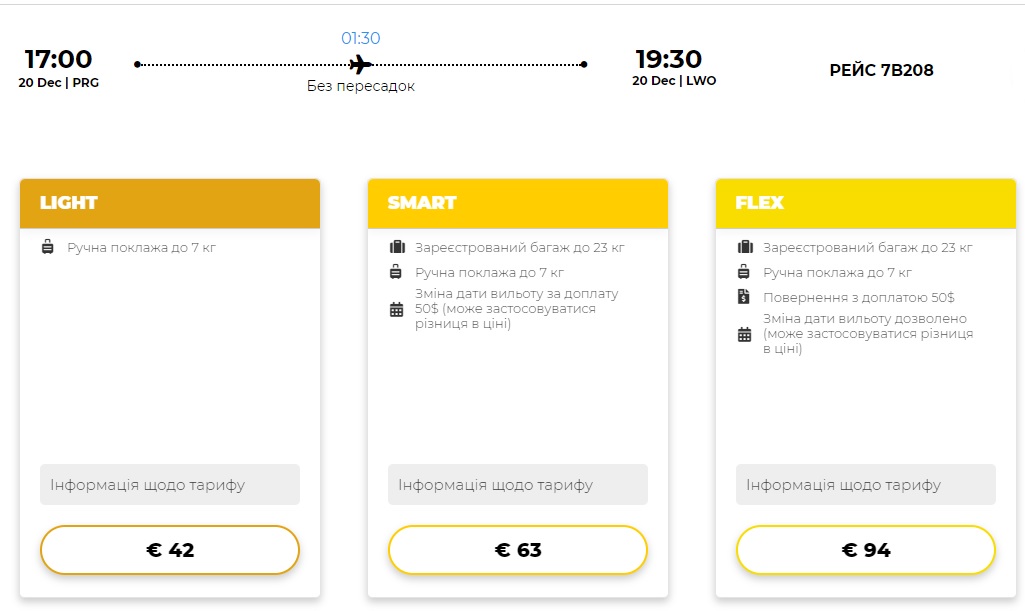Select the LIGHT fare for € 42

coord(170,550)
